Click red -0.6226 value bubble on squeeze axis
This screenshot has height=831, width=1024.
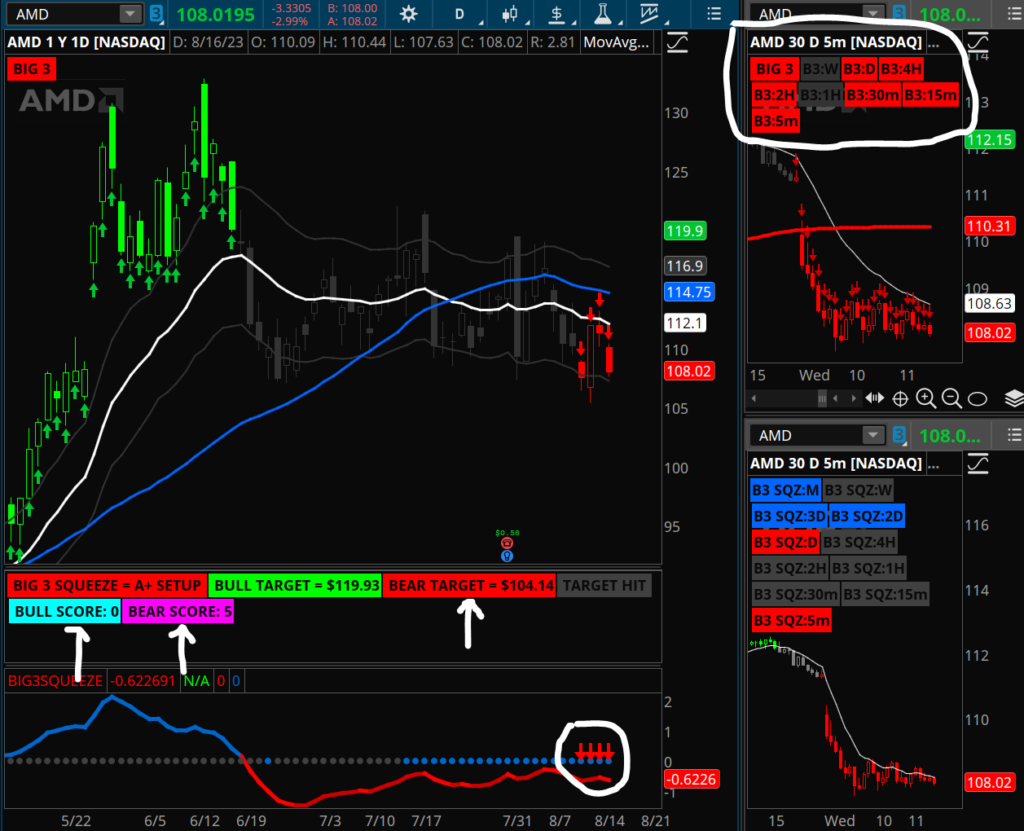691,779
